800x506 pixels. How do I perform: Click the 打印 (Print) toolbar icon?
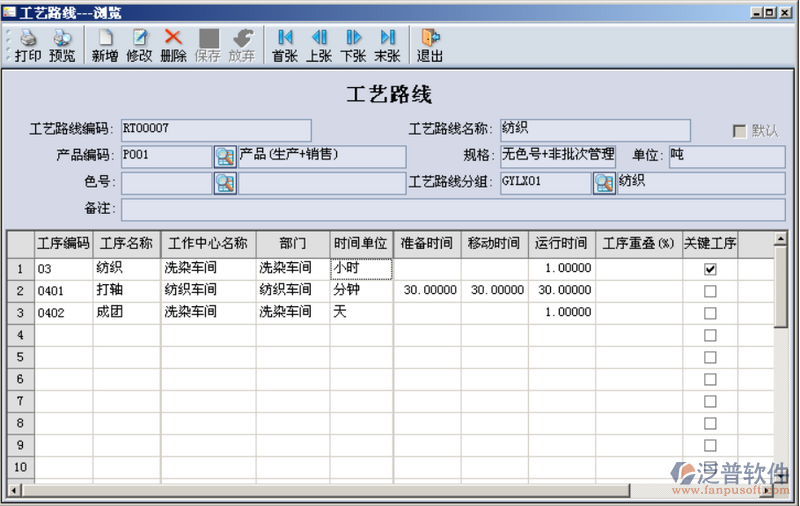(27, 46)
